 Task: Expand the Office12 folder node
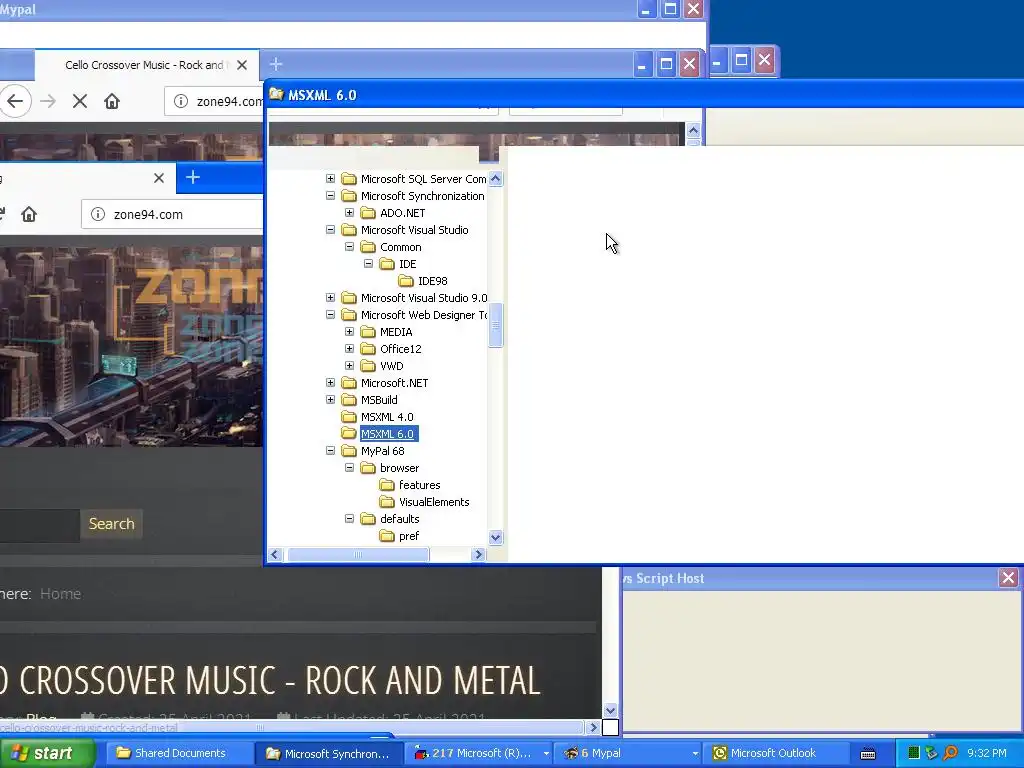point(349,348)
